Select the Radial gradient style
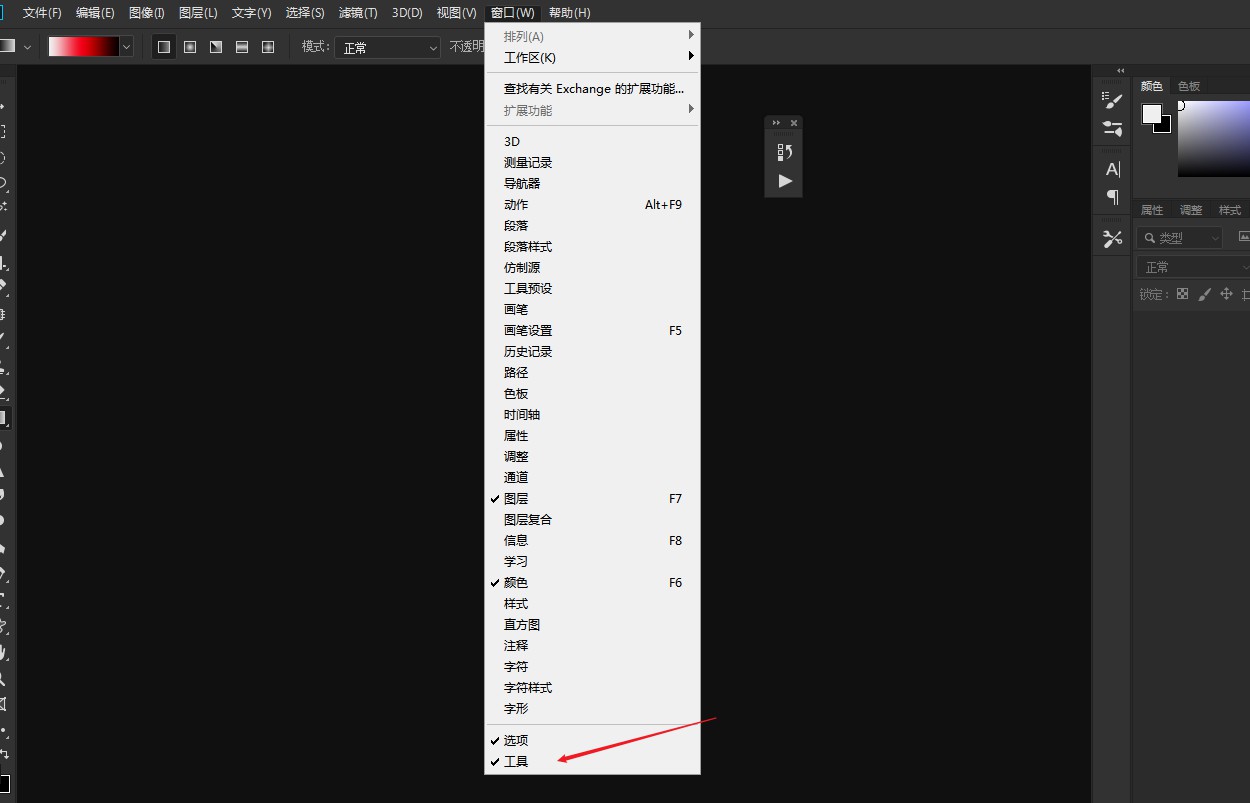Screen dimensions: 1250x803 [x=189, y=46]
